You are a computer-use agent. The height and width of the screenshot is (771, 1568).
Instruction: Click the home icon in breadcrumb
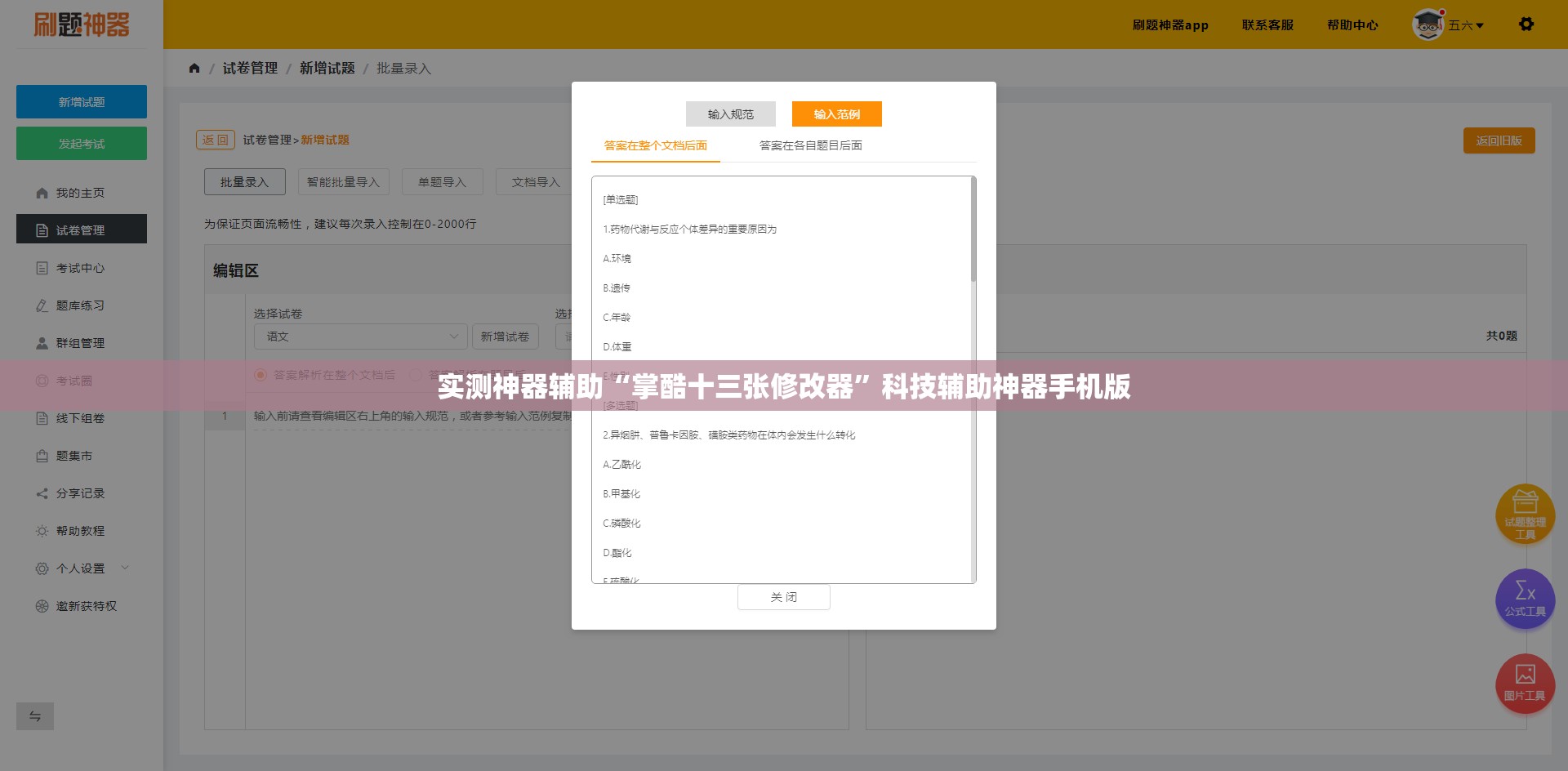point(194,68)
